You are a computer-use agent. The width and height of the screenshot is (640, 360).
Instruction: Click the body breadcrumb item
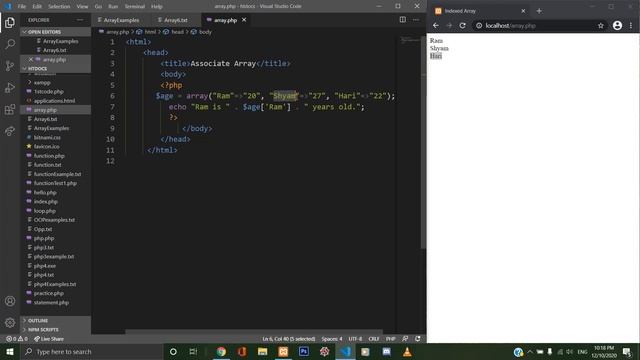(x=205, y=32)
